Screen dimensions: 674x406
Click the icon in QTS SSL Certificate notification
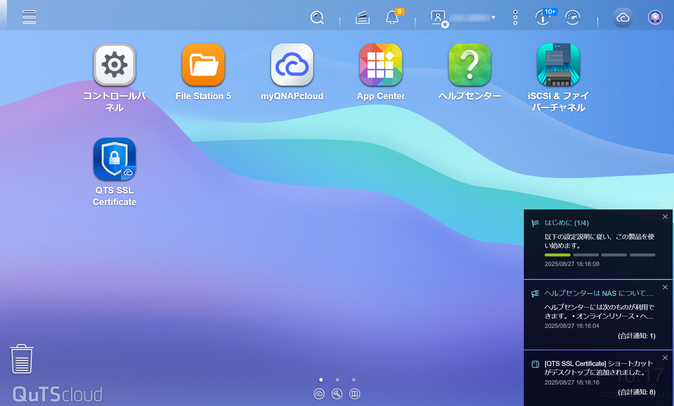pyautogui.click(x=535, y=364)
